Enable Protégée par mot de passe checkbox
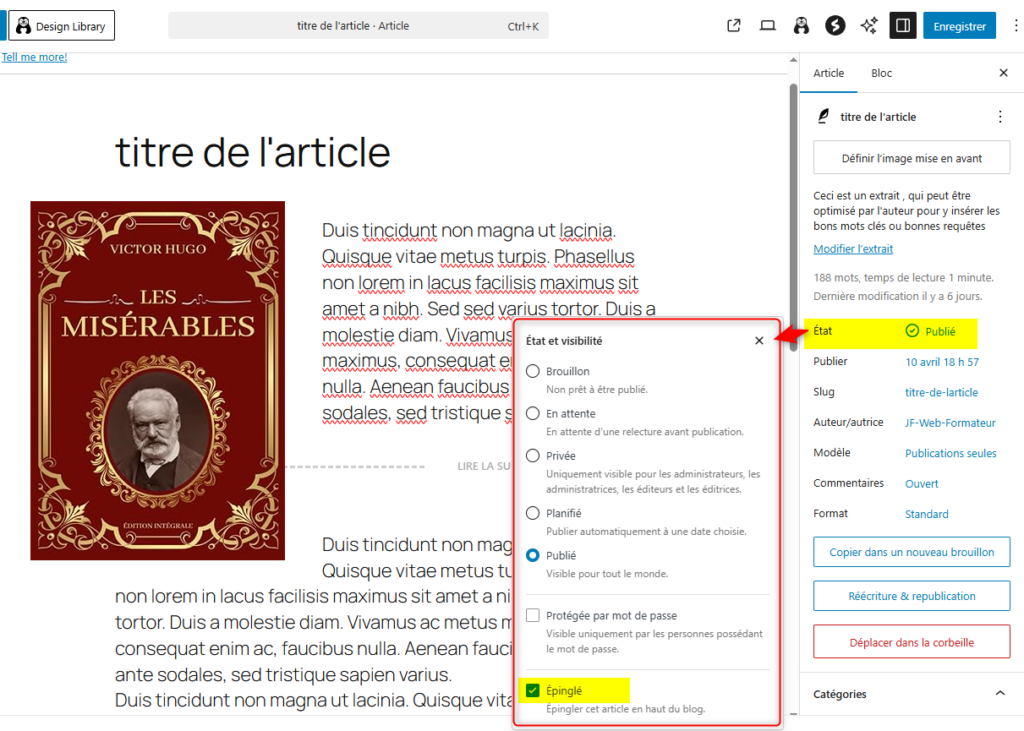 pos(533,615)
